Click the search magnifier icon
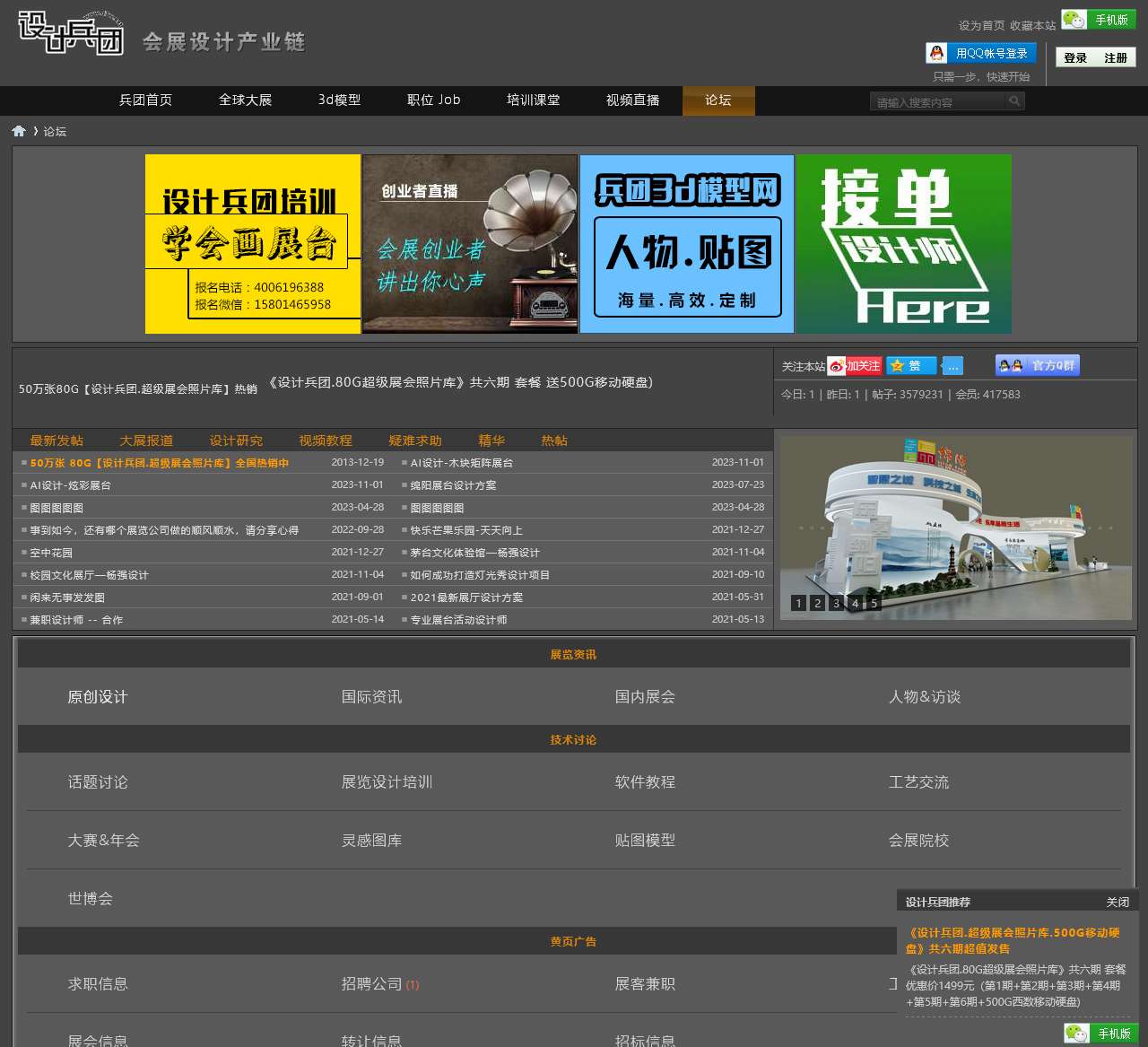This screenshot has height=1047, width=1148. coord(1014,101)
